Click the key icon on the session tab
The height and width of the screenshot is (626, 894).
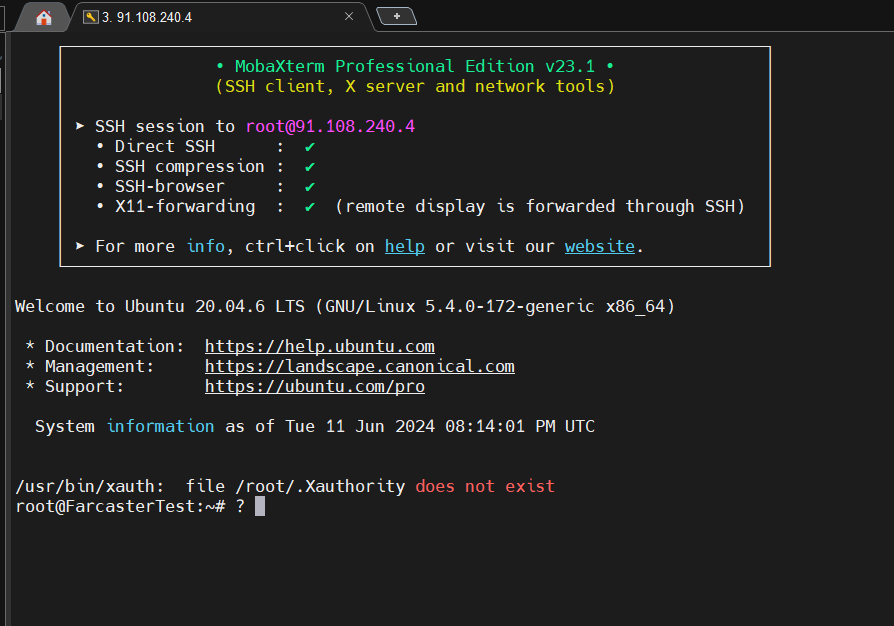click(x=91, y=17)
